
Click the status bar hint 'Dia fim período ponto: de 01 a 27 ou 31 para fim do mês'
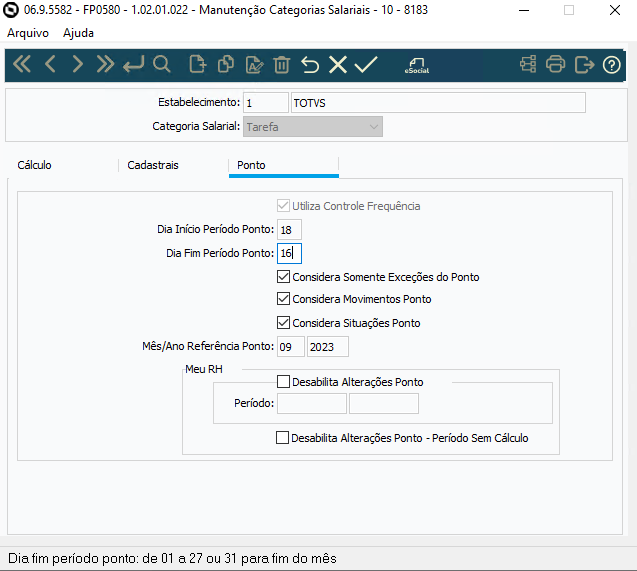click(x=172, y=558)
